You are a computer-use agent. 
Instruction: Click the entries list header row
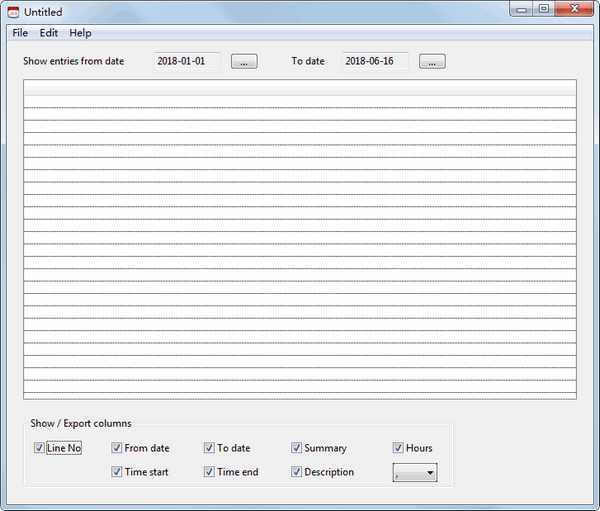pyautogui.click(x=300, y=88)
